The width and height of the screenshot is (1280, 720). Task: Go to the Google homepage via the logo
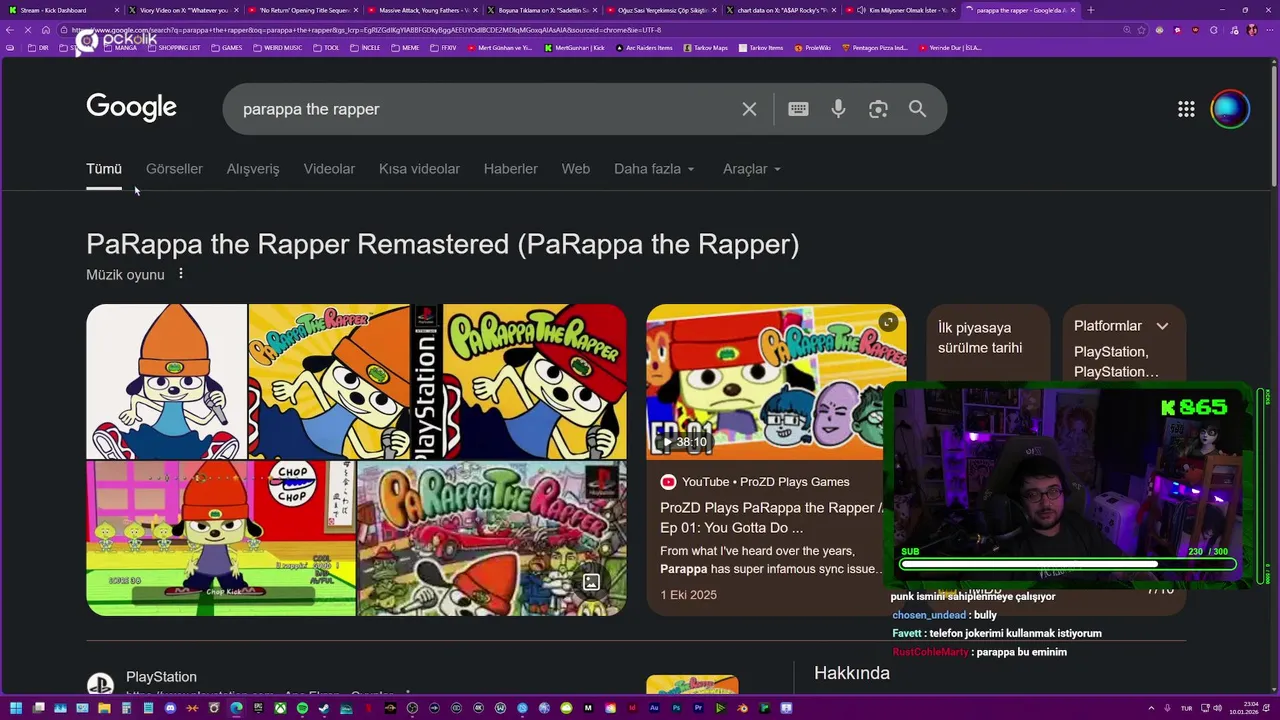click(131, 108)
